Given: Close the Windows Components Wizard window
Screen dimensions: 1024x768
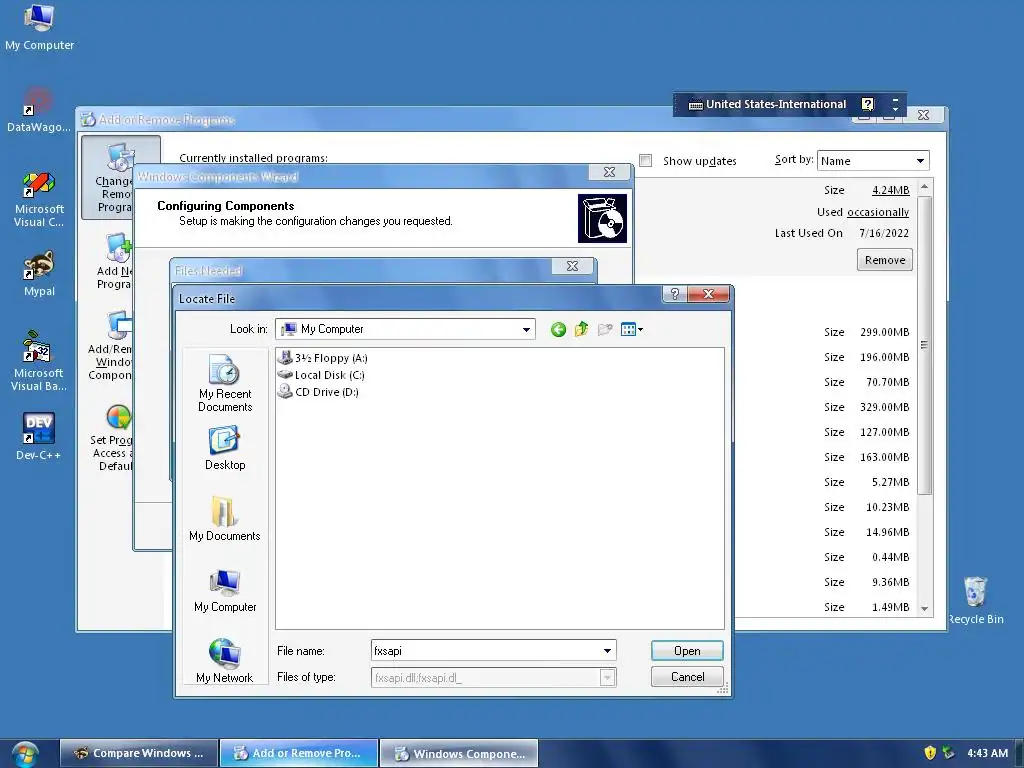Looking at the screenshot, I should tap(609, 172).
